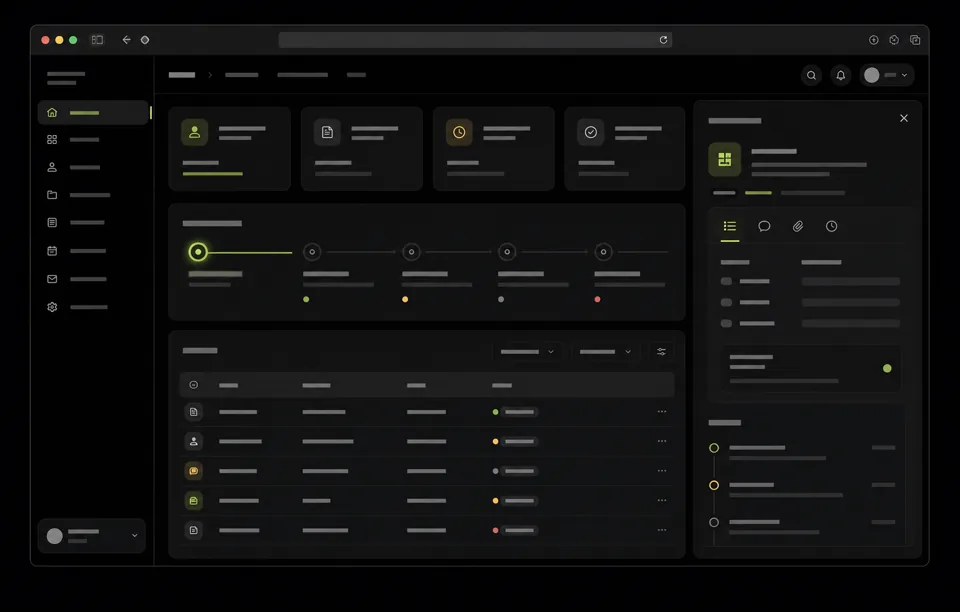The height and width of the screenshot is (612, 960).
Task: Click the browser new tab plus icon
Action: click(x=874, y=40)
